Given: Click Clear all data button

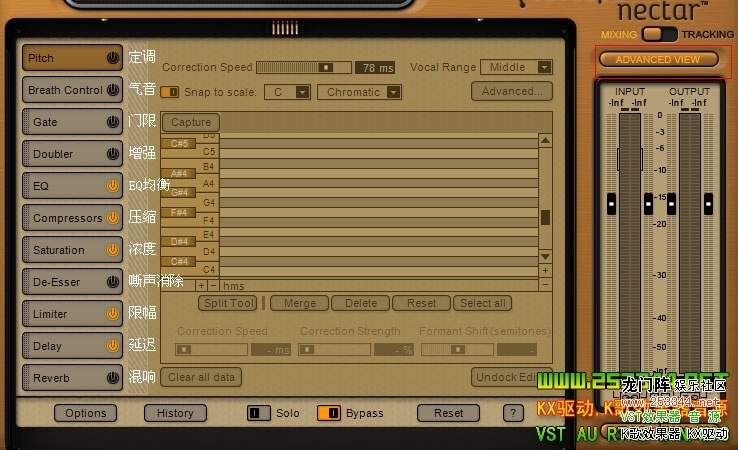Looking at the screenshot, I should click(201, 377).
